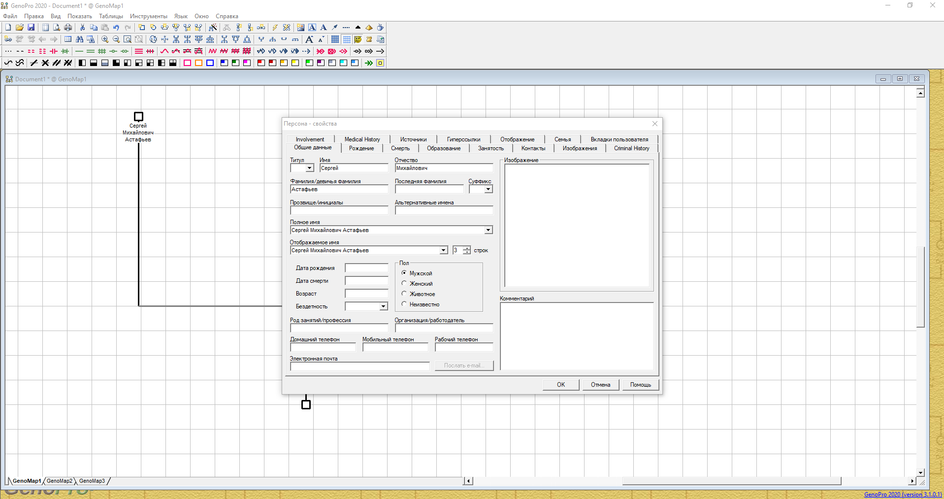The height and width of the screenshot is (499, 944).
Task: Decrease font size with small A icon
Action: click(x=321, y=39)
